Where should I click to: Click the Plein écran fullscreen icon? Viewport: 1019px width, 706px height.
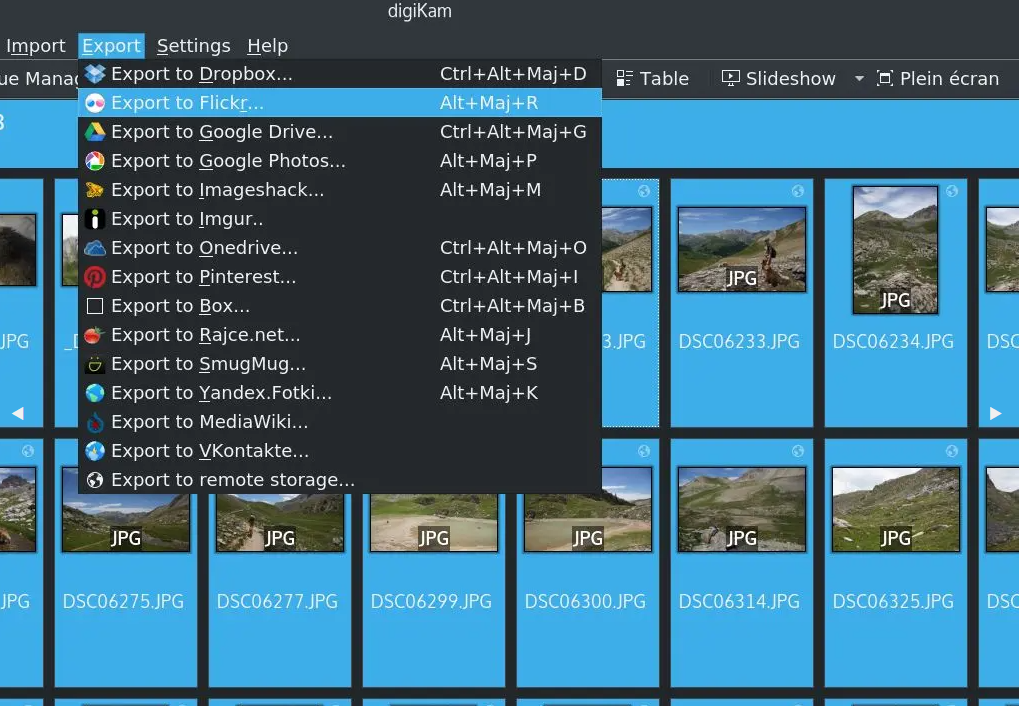tap(885, 79)
